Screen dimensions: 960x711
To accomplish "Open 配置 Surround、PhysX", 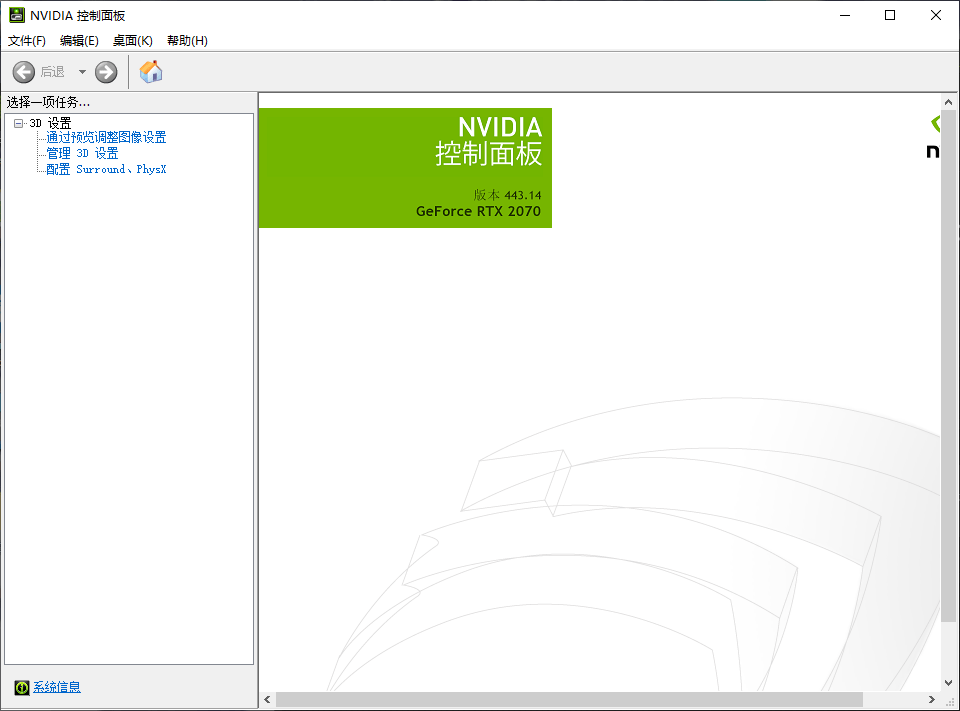I will pyautogui.click(x=106, y=169).
